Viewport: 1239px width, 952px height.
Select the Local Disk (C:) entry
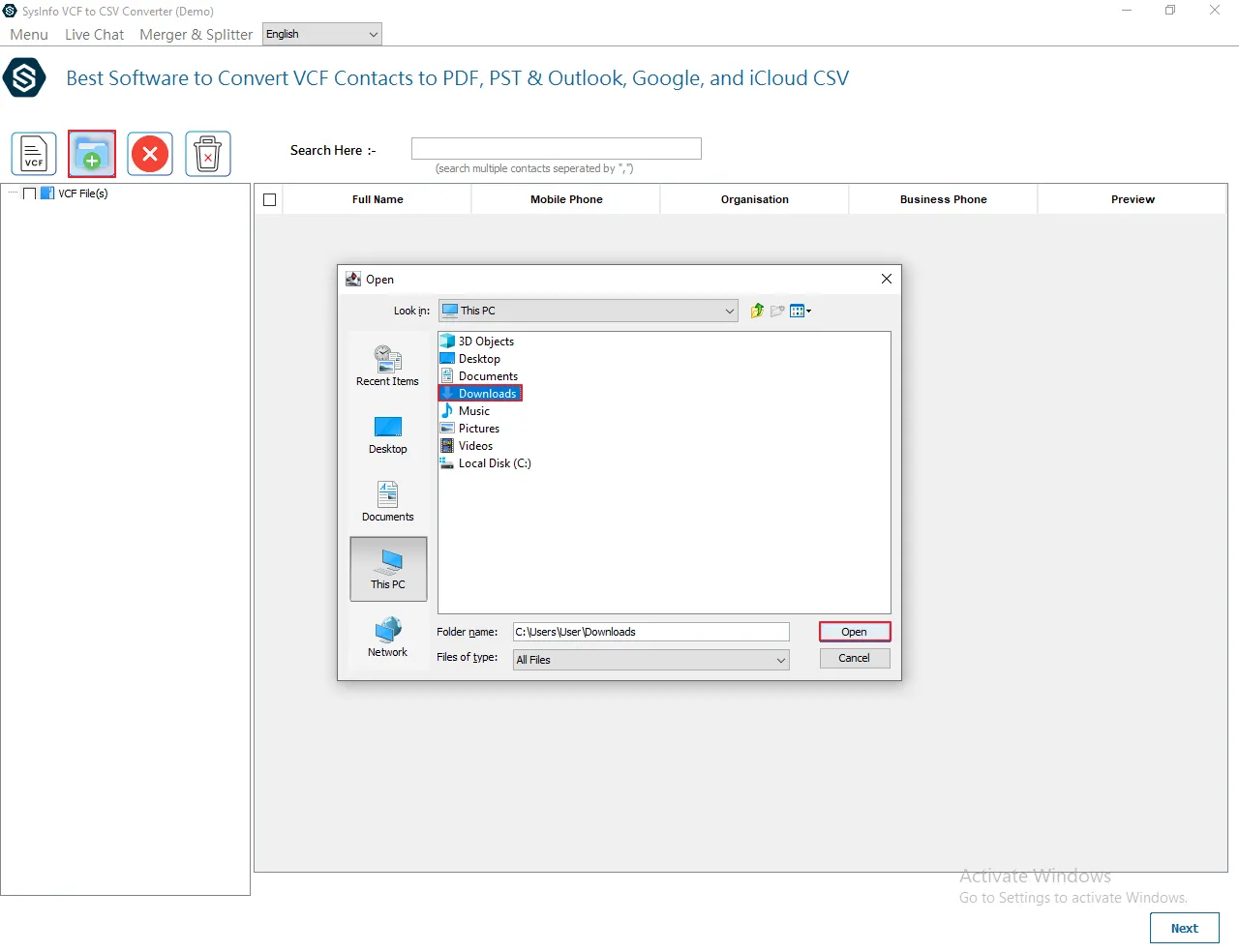494,463
